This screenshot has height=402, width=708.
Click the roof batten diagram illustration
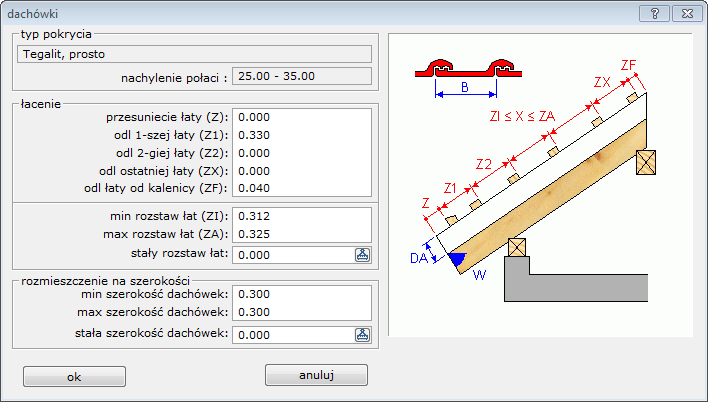(x=540, y=185)
